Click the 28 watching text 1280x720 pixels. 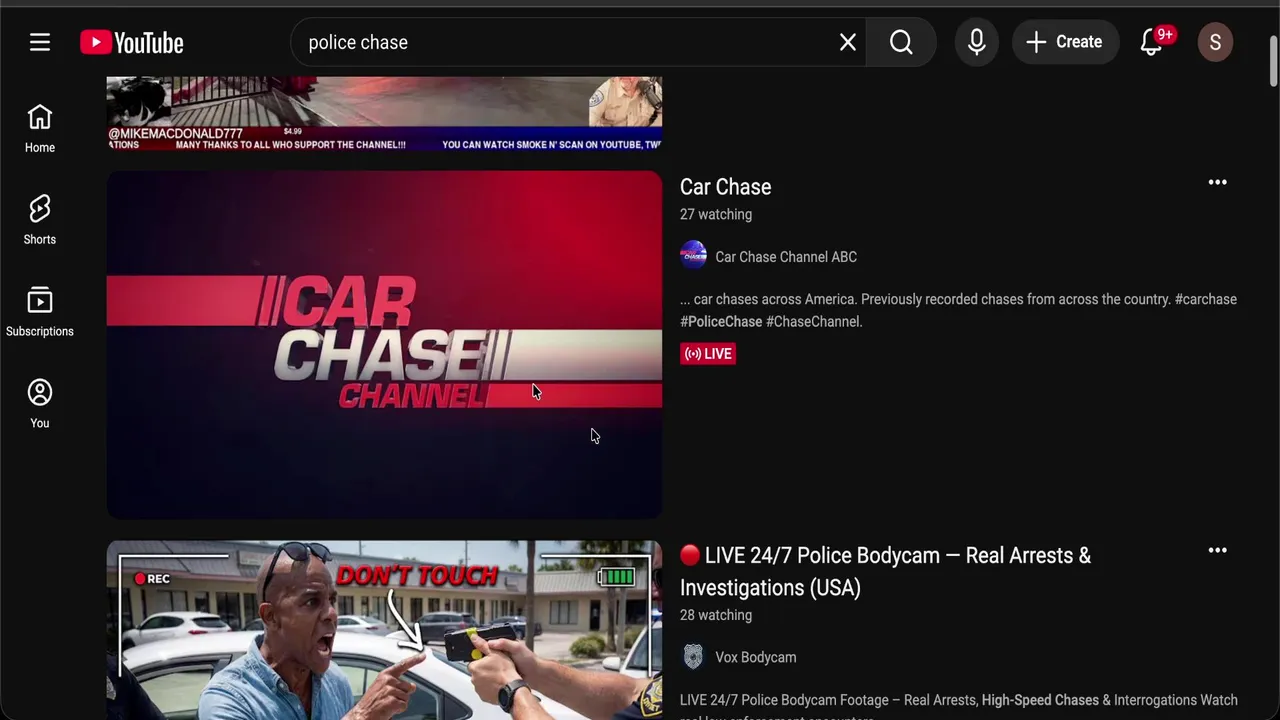(x=716, y=615)
